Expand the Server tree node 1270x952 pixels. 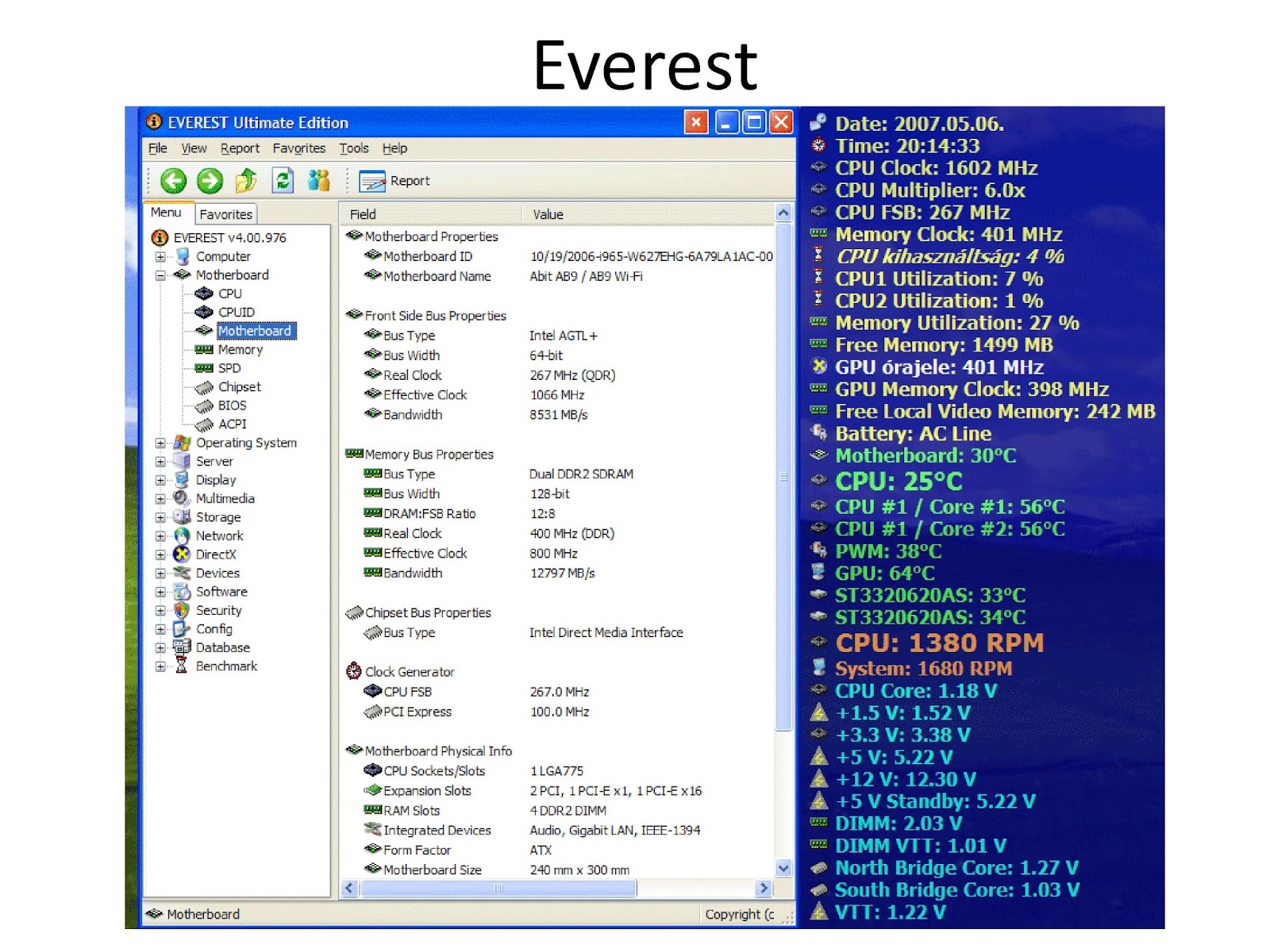point(160,462)
